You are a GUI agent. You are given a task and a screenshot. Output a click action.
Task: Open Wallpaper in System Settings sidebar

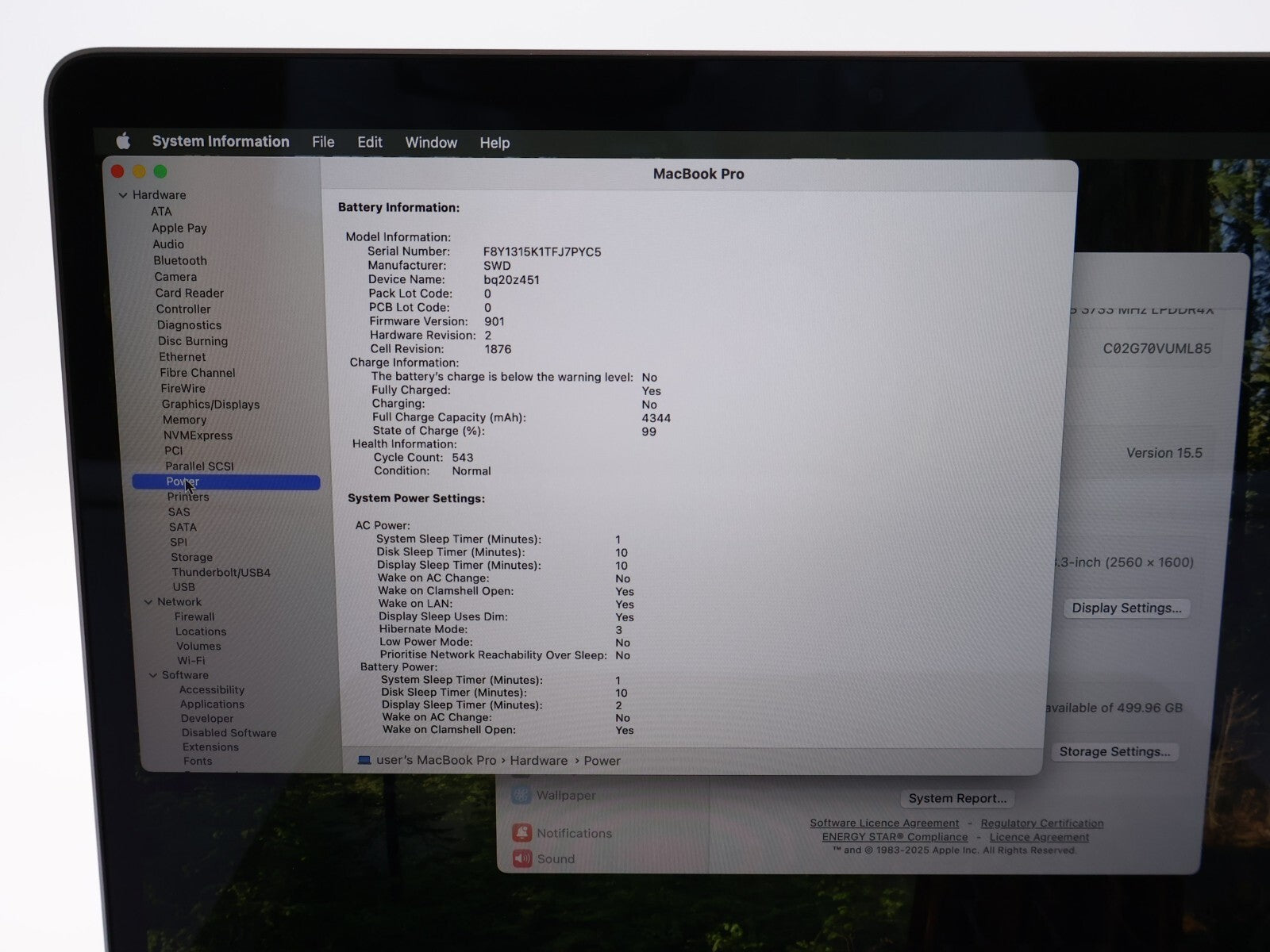[x=553, y=795]
